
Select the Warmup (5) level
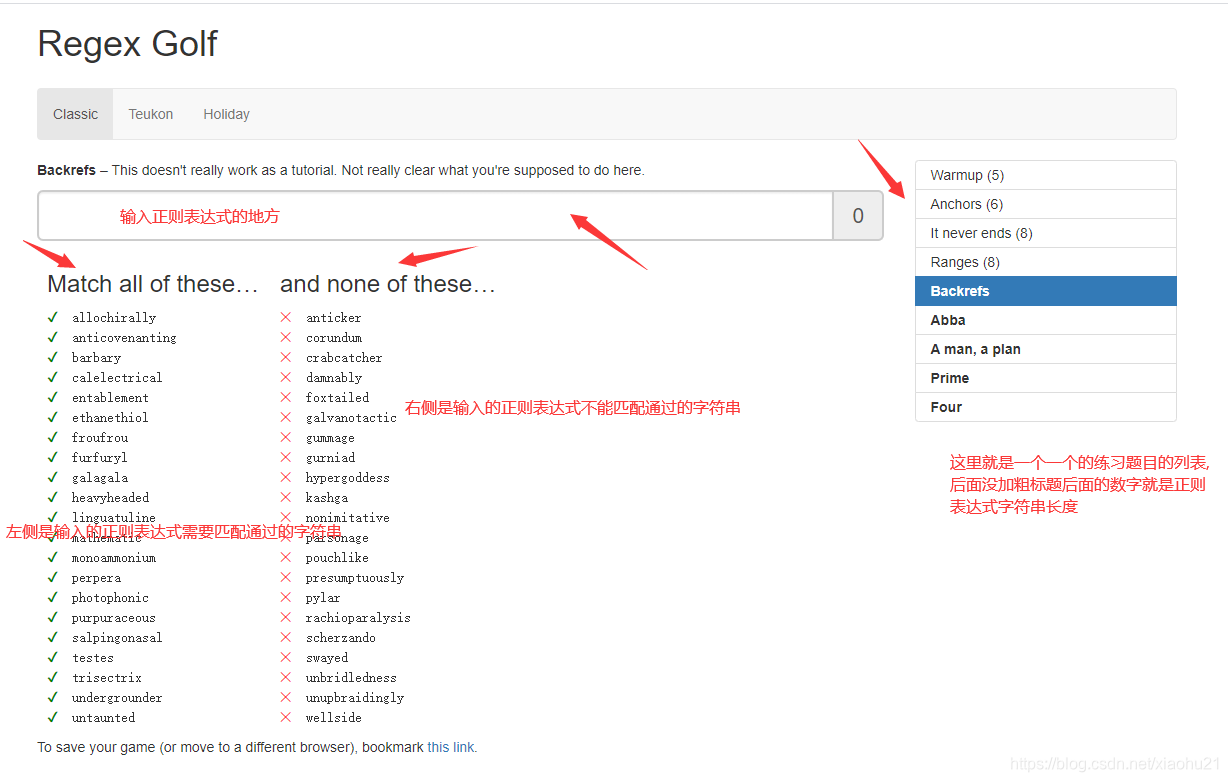[1045, 175]
